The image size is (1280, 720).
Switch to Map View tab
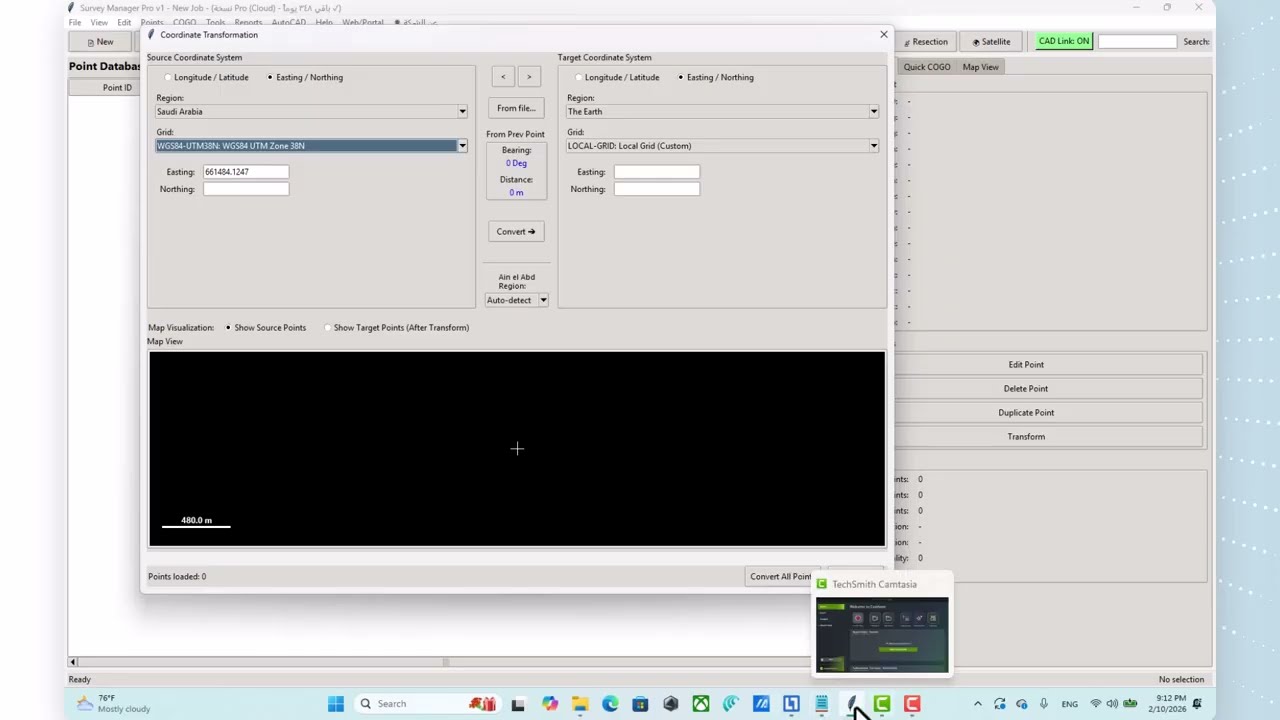point(980,67)
